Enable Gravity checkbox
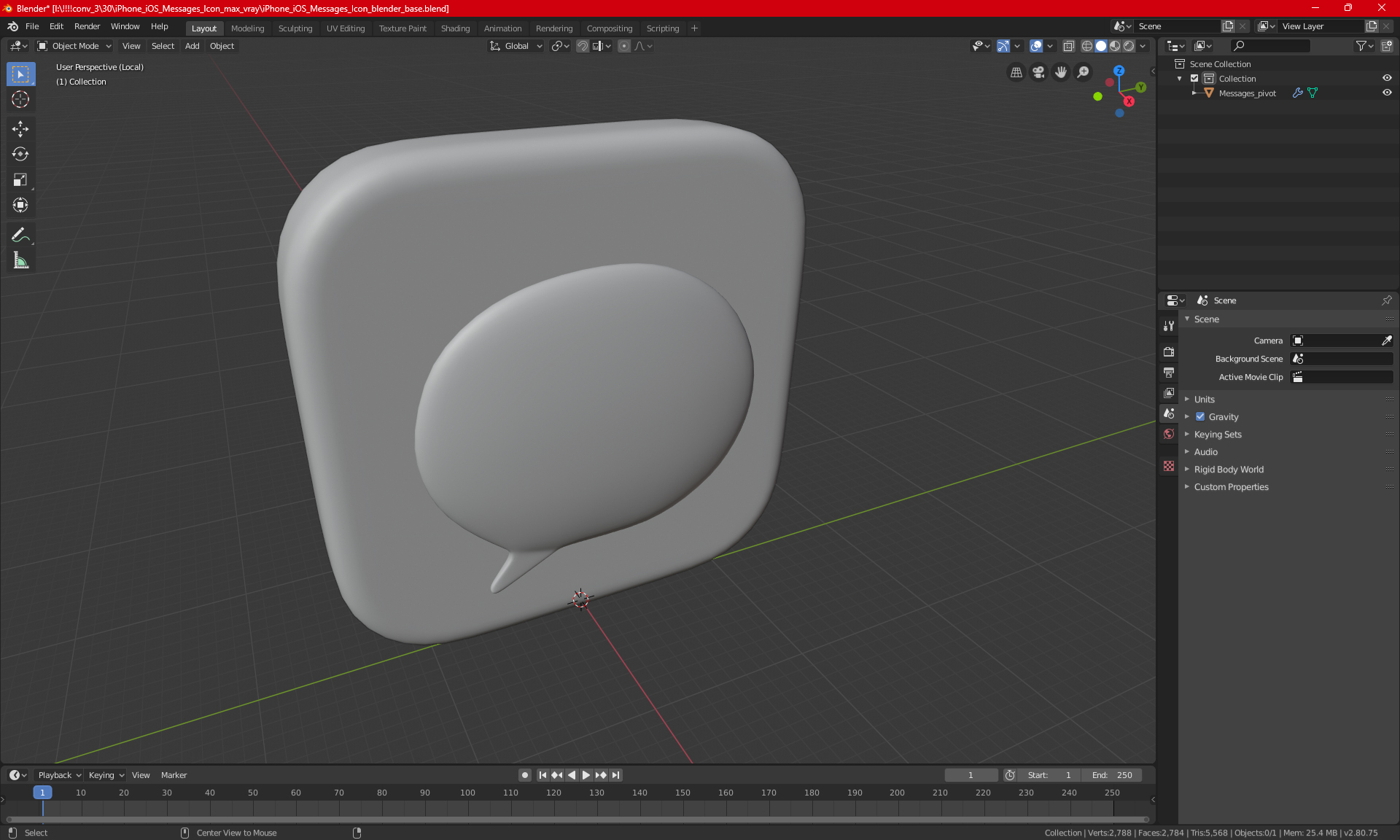The width and height of the screenshot is (1400, 840). click(x=1200, y=417)
